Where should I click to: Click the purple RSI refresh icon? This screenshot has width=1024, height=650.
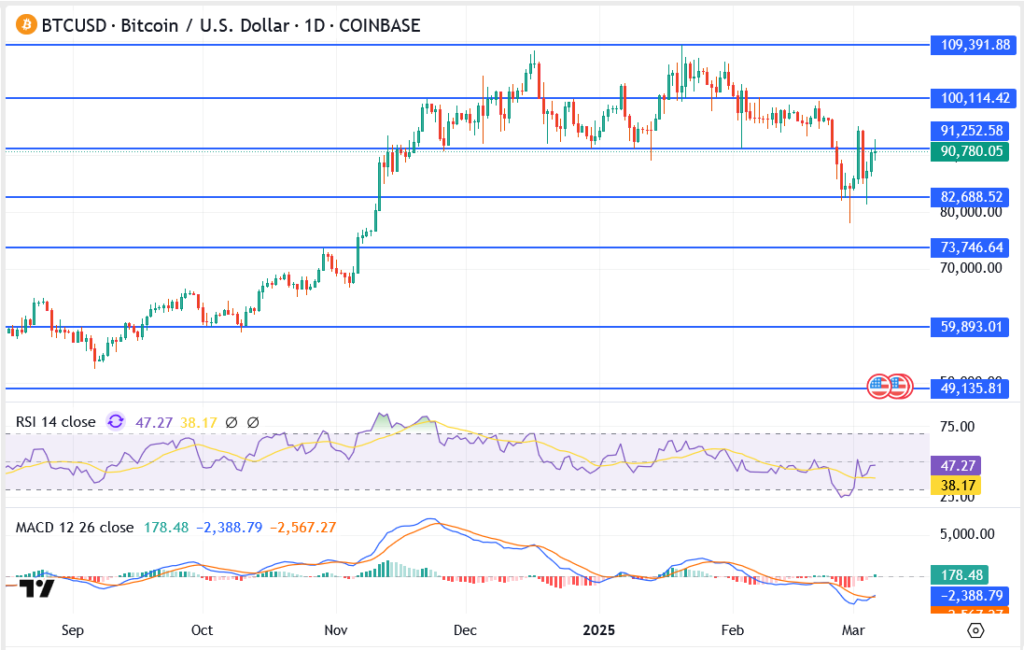pos(115,422)
